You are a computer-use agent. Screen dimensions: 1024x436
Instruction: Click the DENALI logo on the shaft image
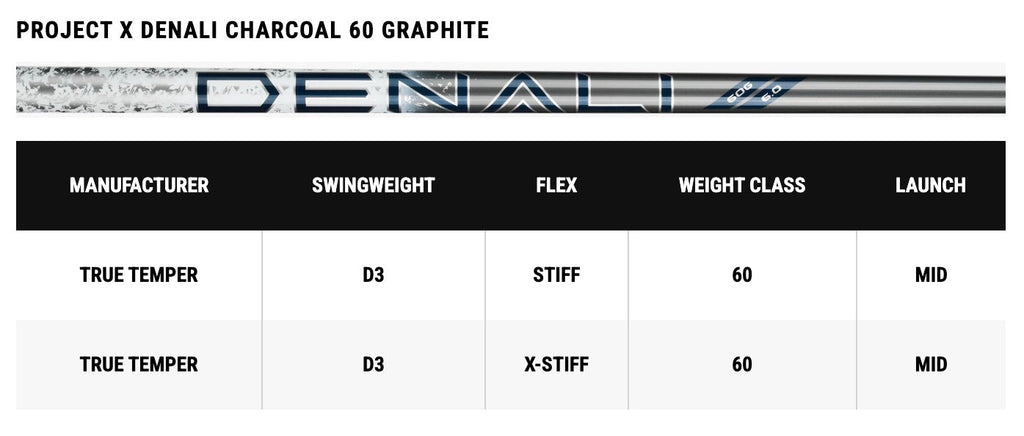coord(430,91)
